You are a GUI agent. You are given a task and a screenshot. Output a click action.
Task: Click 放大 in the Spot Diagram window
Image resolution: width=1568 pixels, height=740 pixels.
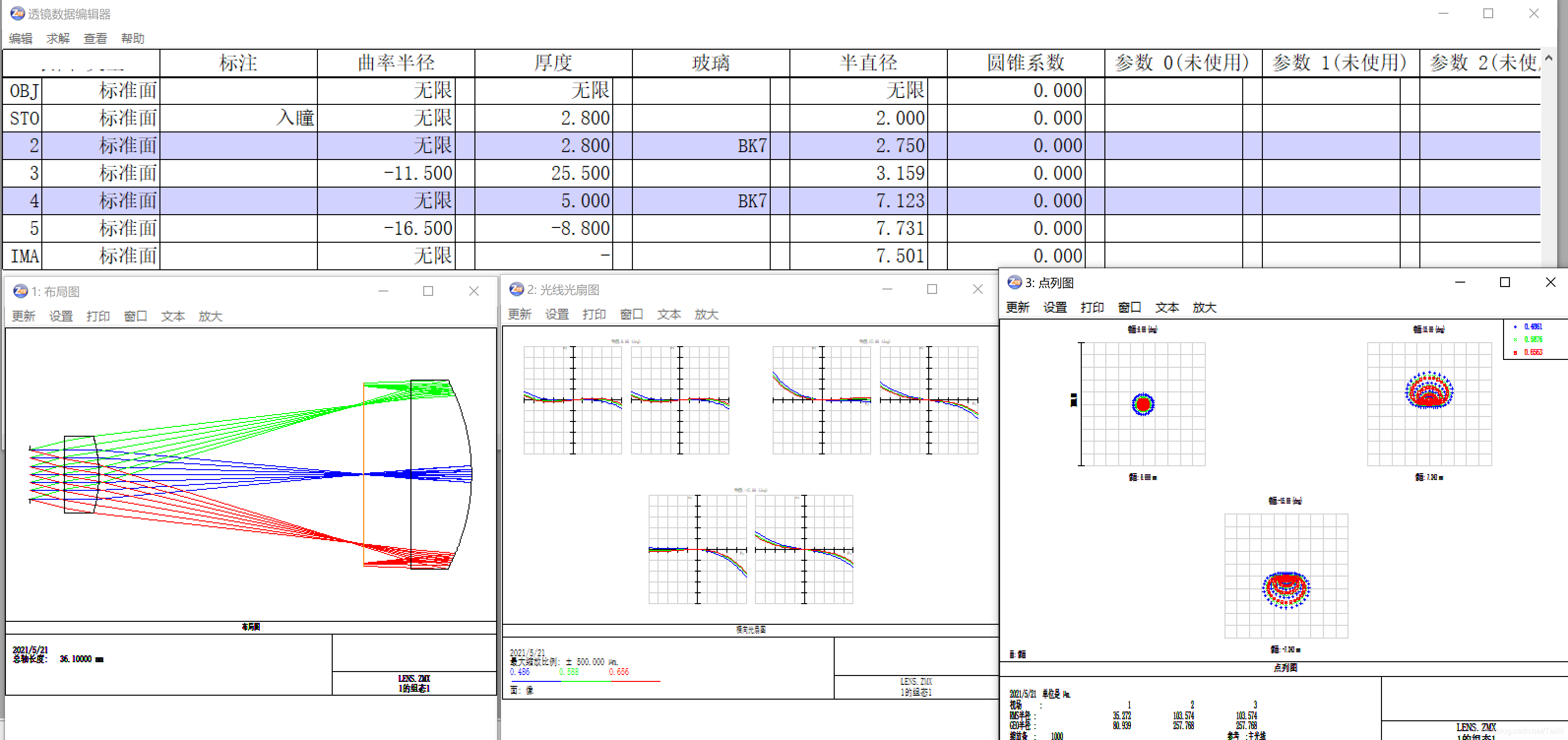tap(1204, 308)
